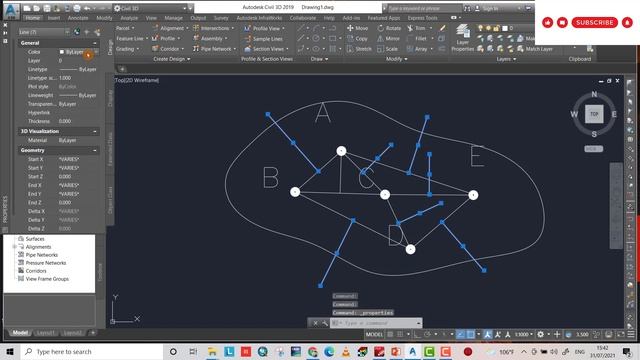
Task: Switch to the Survey ribbon tab
Action: [x=221, y=18]
